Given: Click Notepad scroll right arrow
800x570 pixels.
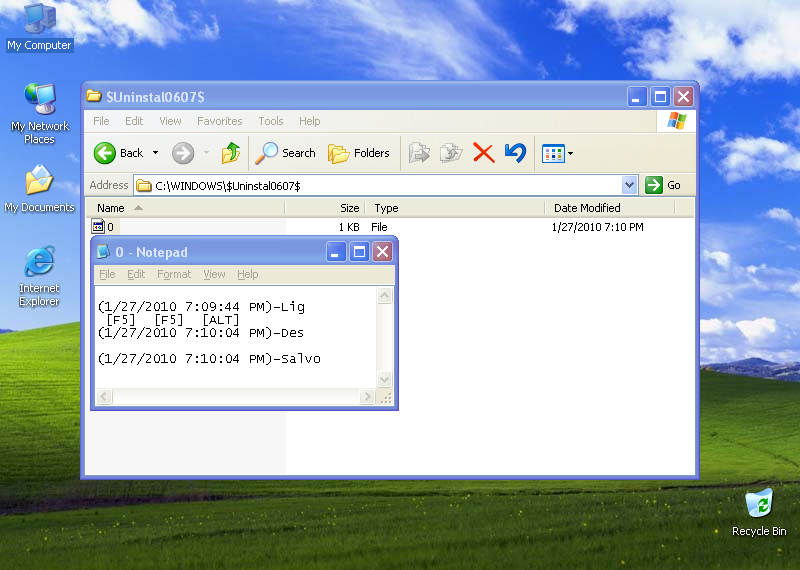Looking at the screenshot, I should (367, 396).
